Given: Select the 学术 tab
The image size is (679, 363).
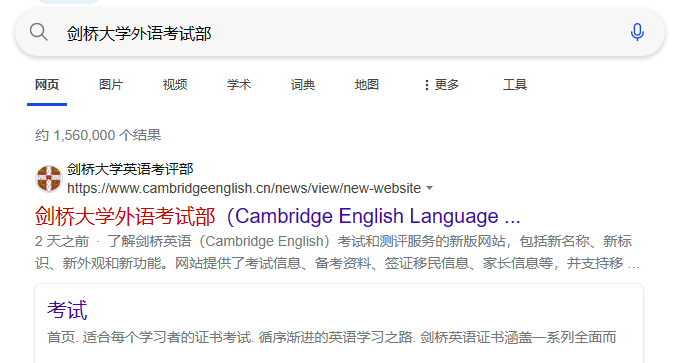Looking at the screenshot, I should (239, 85).
